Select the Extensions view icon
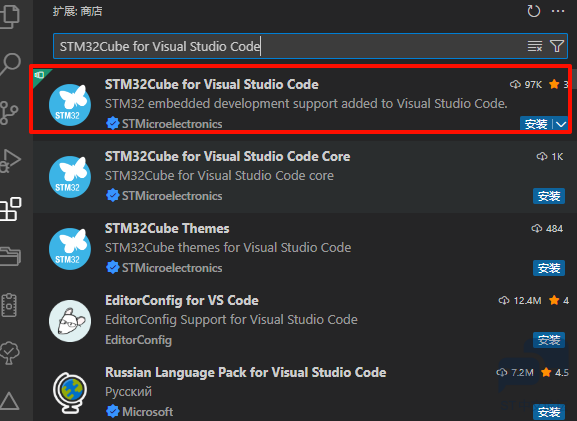Image resolution: width=577 pixels, height=421 pixels. click(10, 209)
